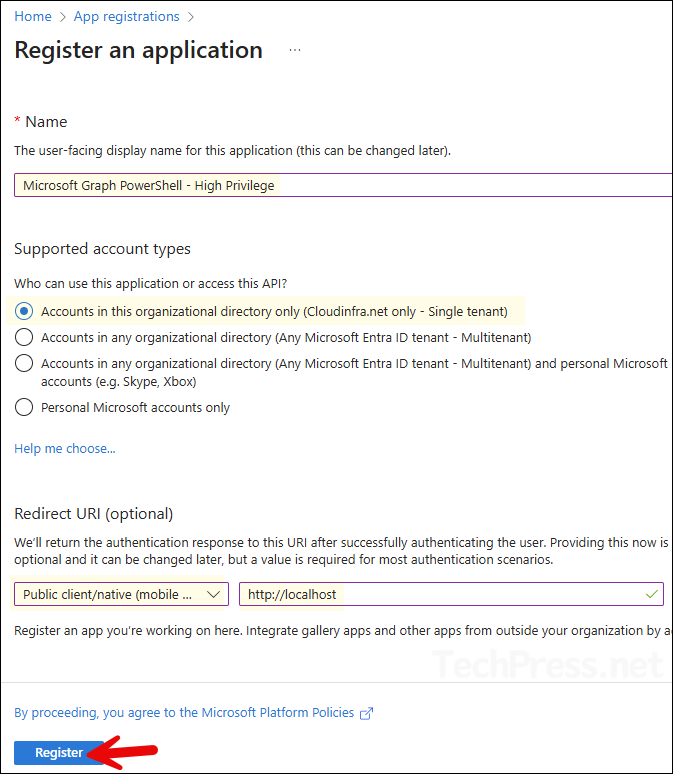Open the 'Help me choose...' link

[65, 448]
